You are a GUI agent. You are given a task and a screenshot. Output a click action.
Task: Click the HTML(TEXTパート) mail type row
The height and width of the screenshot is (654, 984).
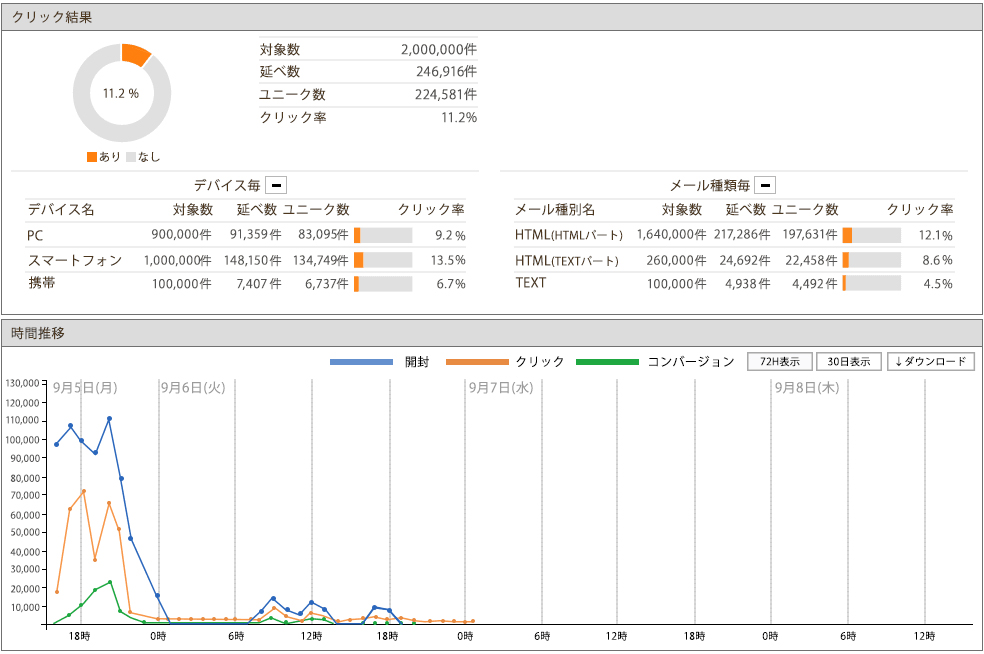click(x=567, y=260)
